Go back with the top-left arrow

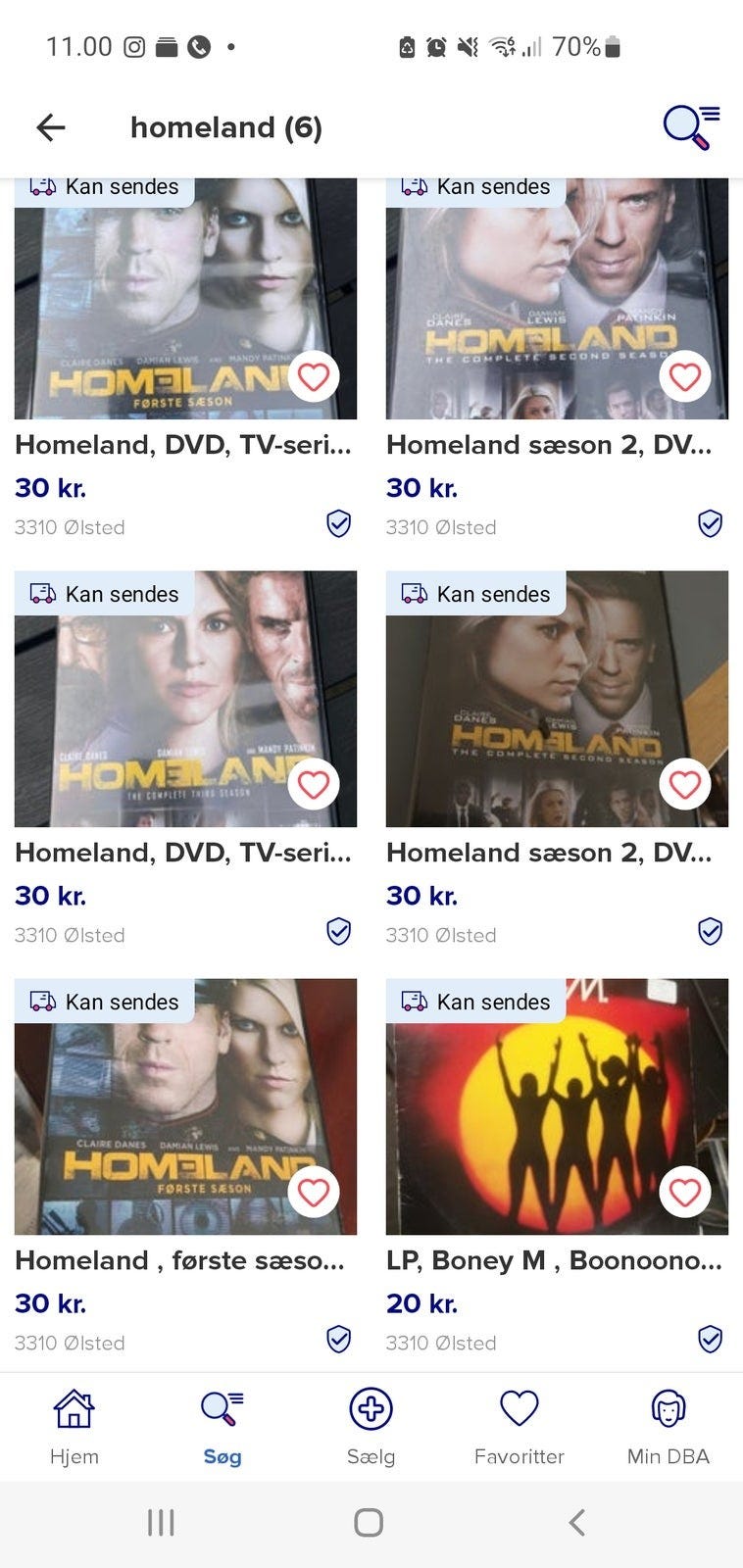coord(51,126)
